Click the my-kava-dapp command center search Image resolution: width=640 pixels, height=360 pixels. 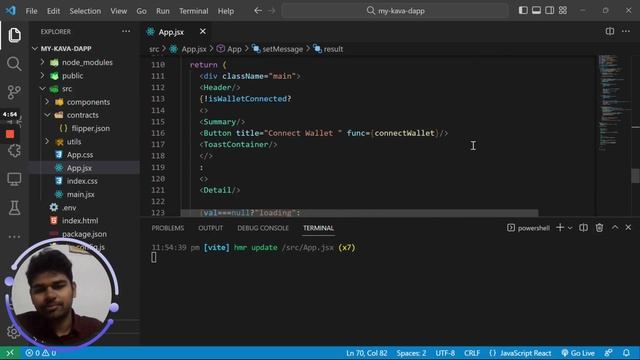[395, 11]
